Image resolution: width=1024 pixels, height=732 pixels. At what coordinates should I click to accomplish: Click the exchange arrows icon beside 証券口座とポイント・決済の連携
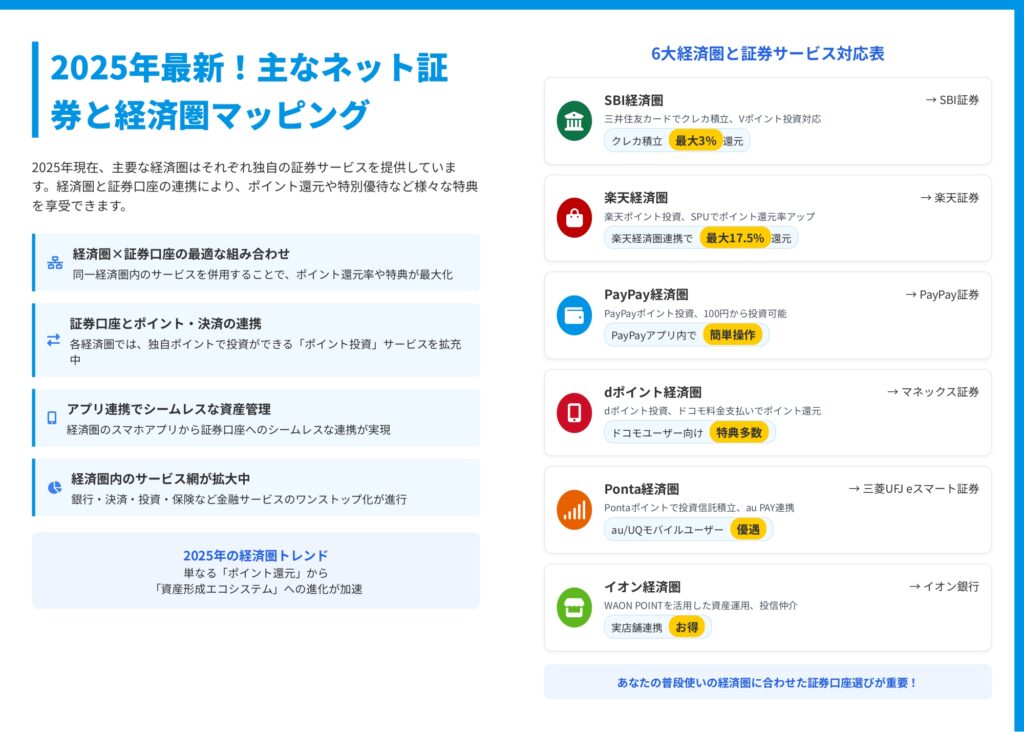[x=53, y=340]
